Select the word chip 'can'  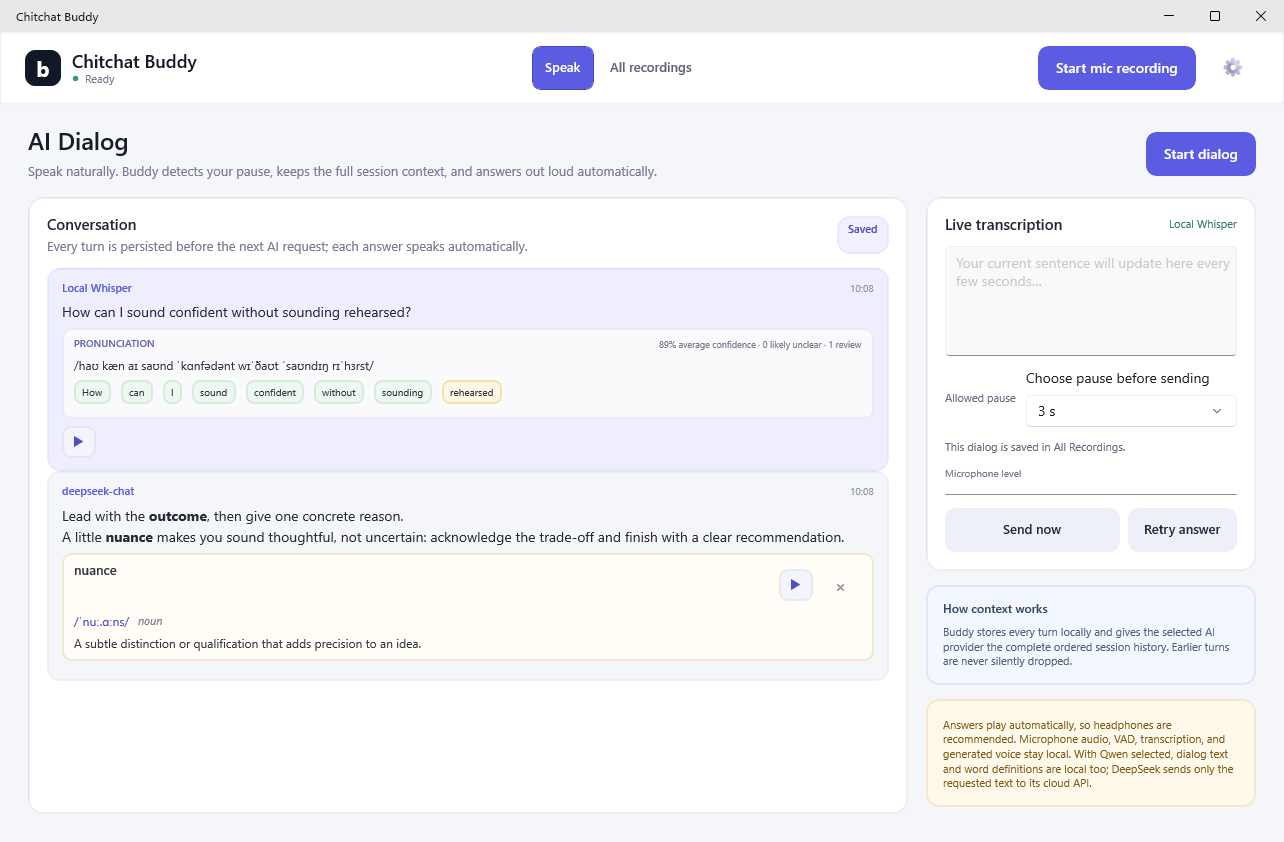click(x=137, y=393)
